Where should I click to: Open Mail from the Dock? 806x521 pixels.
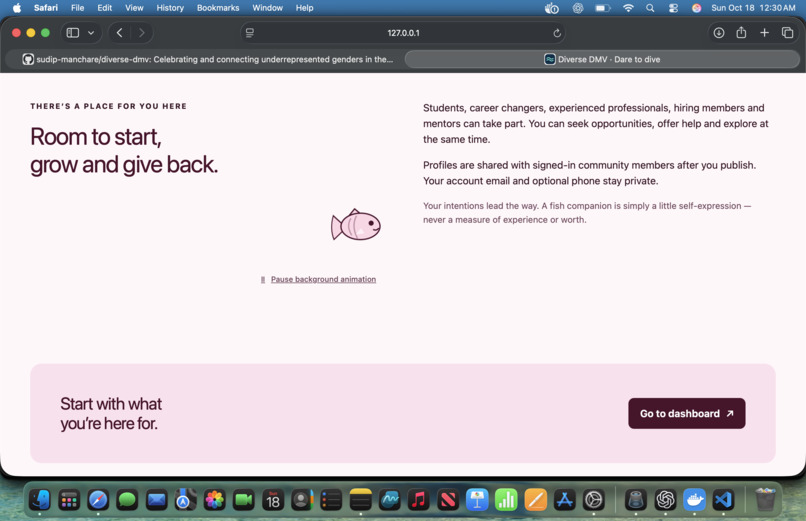(x=156, y=499)
